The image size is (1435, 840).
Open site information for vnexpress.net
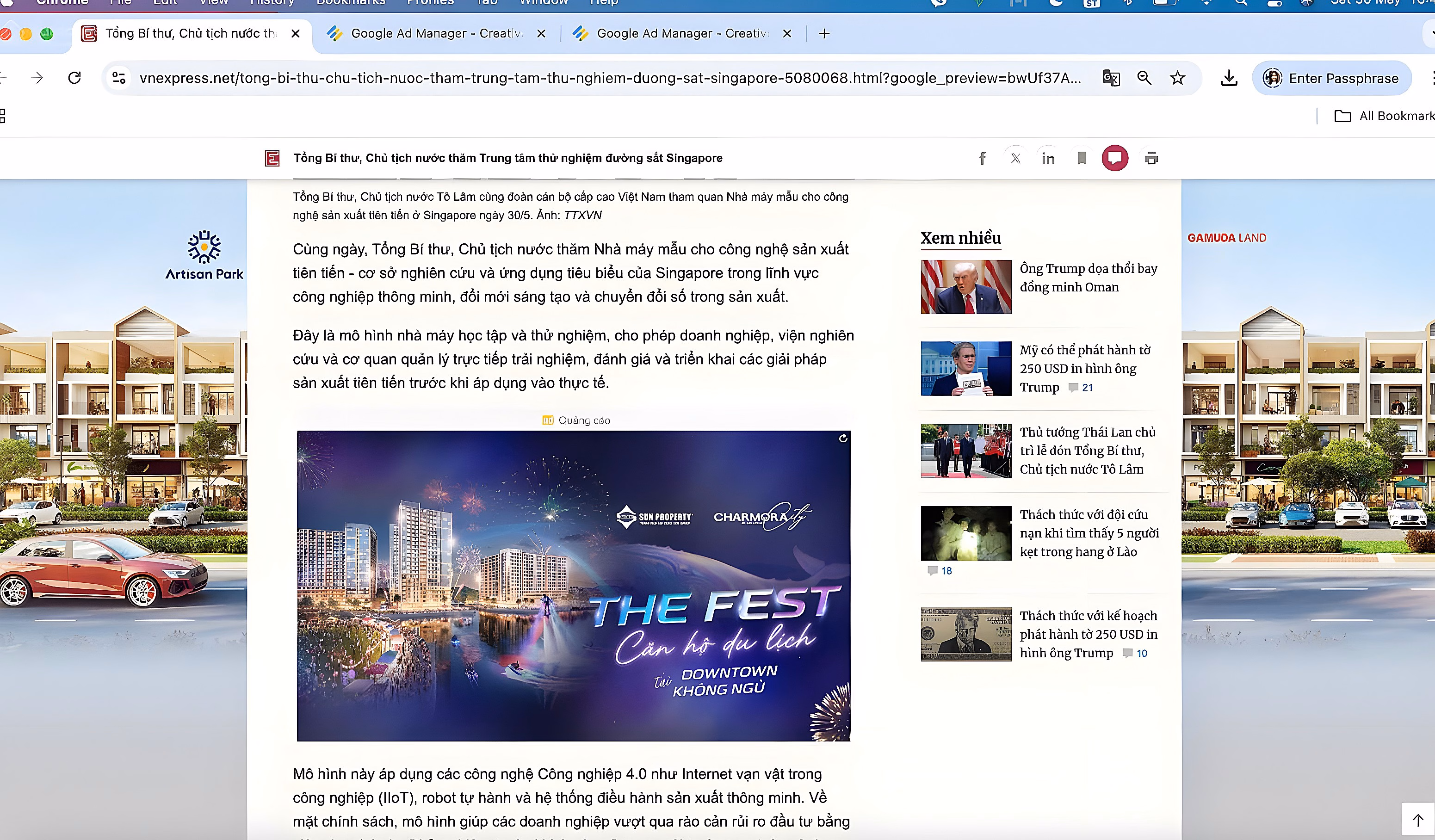coord(118,78)
